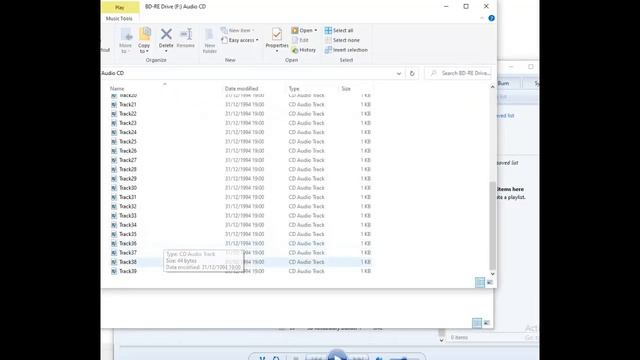Open the Play ribbon tab

120,7
